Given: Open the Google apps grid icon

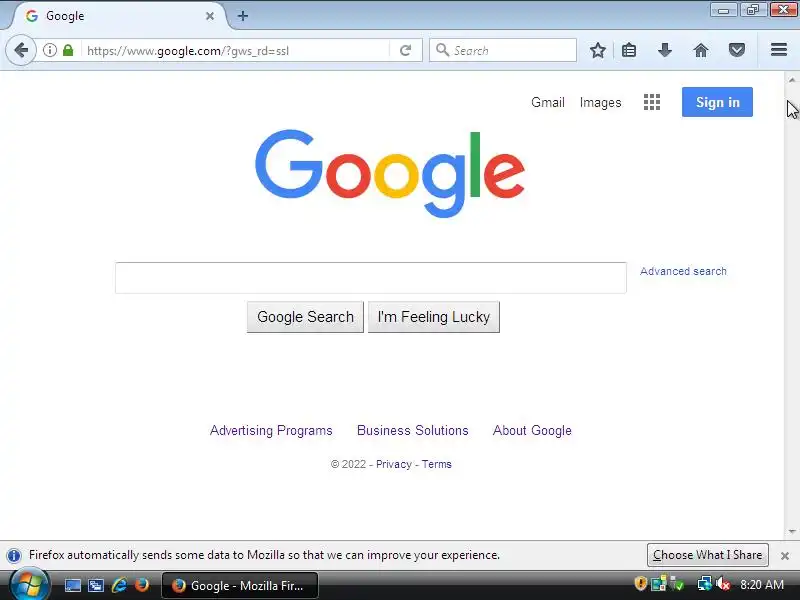Looking at the screenshot, I should tap(652, 102).
